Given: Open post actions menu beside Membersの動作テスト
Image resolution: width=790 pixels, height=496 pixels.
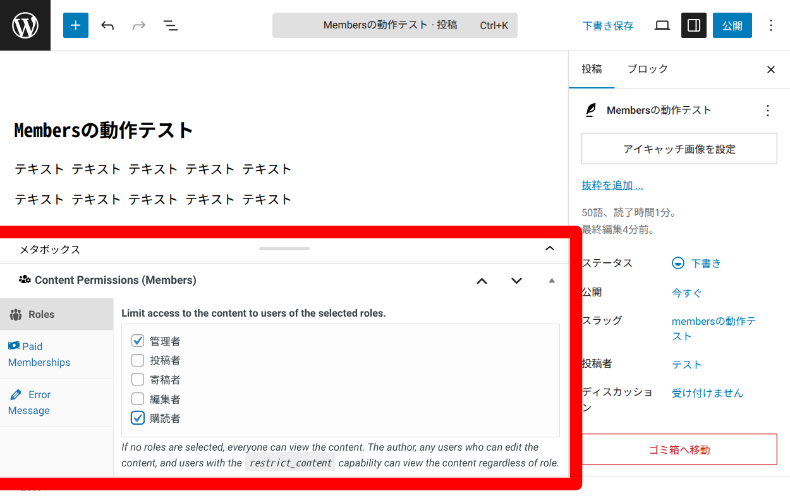Looking at the screenshot, I should tap(767, 110).
